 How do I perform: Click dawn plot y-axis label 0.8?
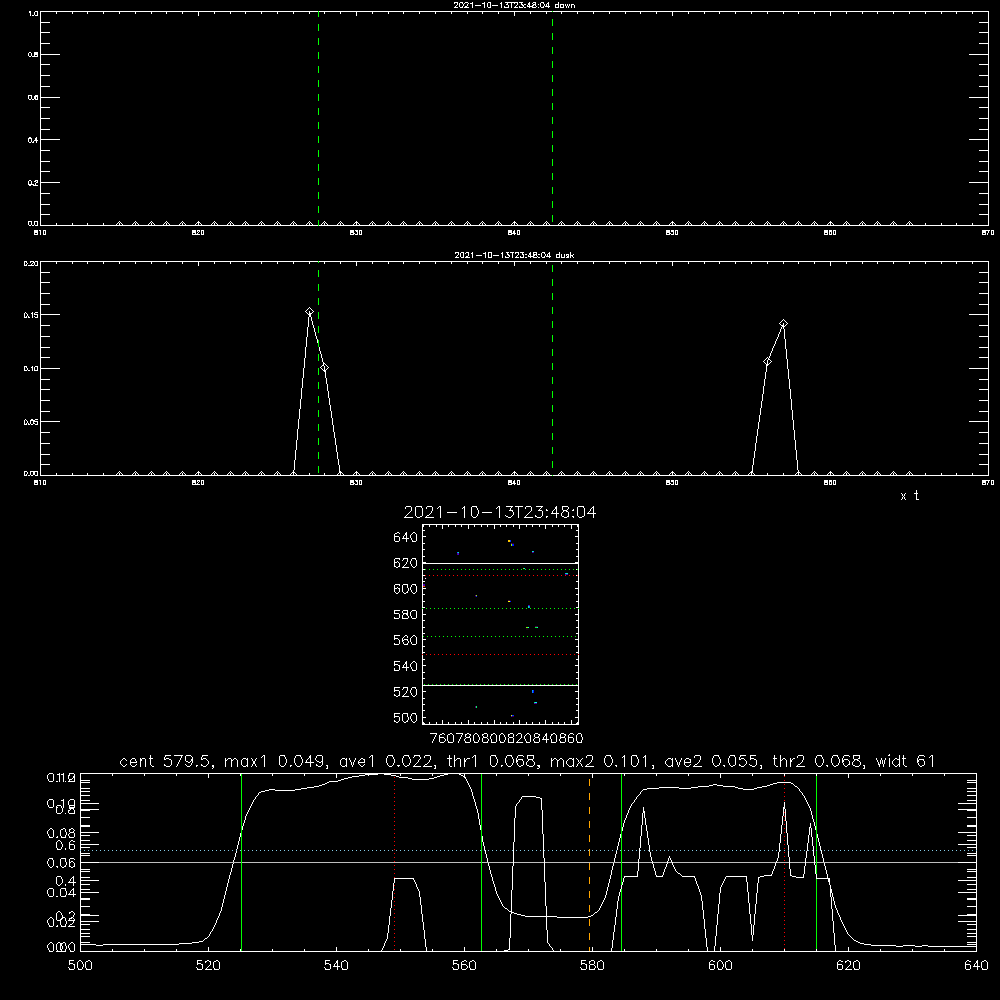point(33,55)
